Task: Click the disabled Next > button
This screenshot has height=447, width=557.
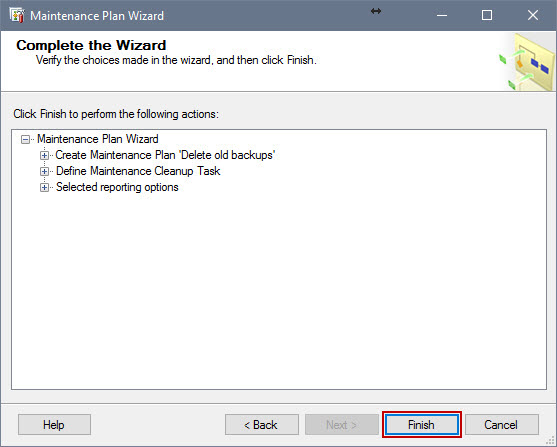Action: click(x=342, y=425)
